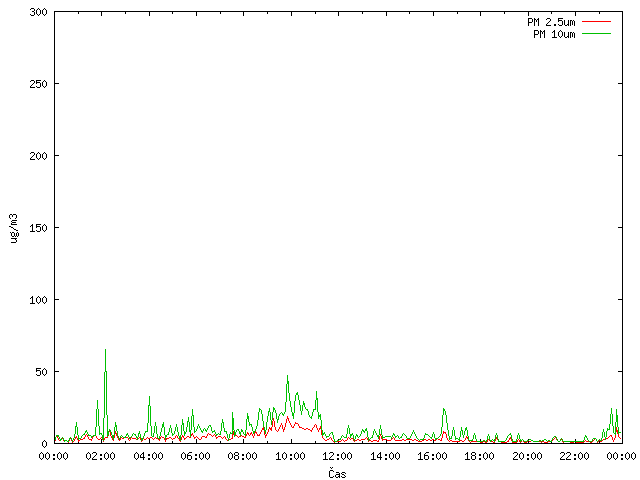Click the 0 y-axis label
This screenshot has height=480, width=640.
(44, 444)
